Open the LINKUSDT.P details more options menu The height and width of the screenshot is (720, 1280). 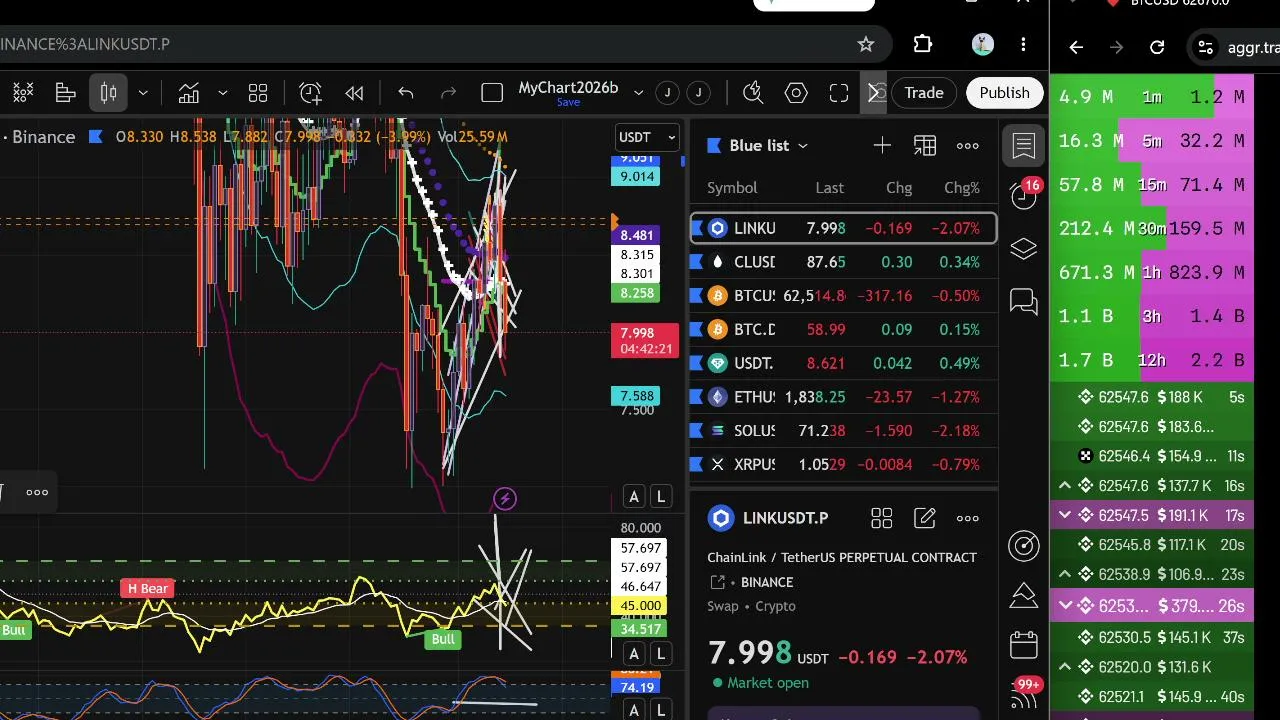point(968,518)
